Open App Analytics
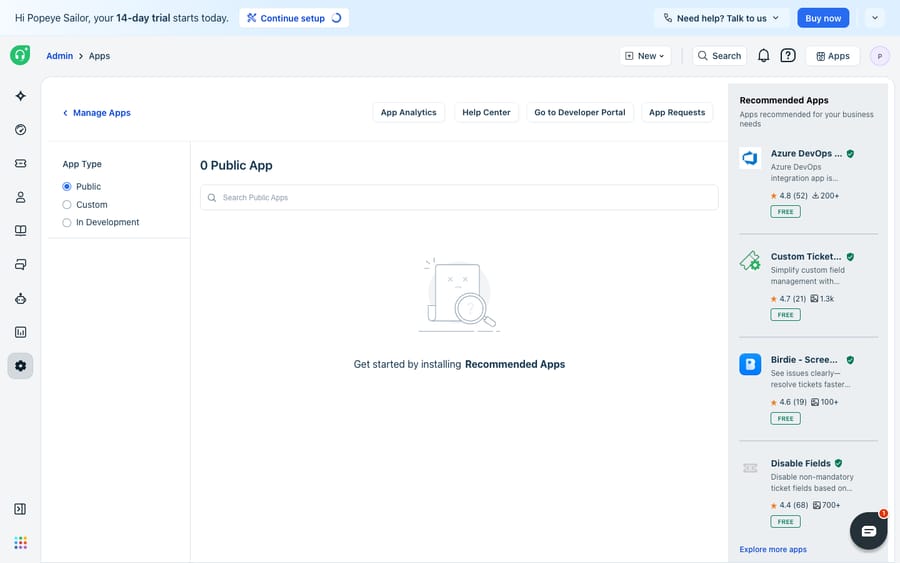 (x=409, y=112)
